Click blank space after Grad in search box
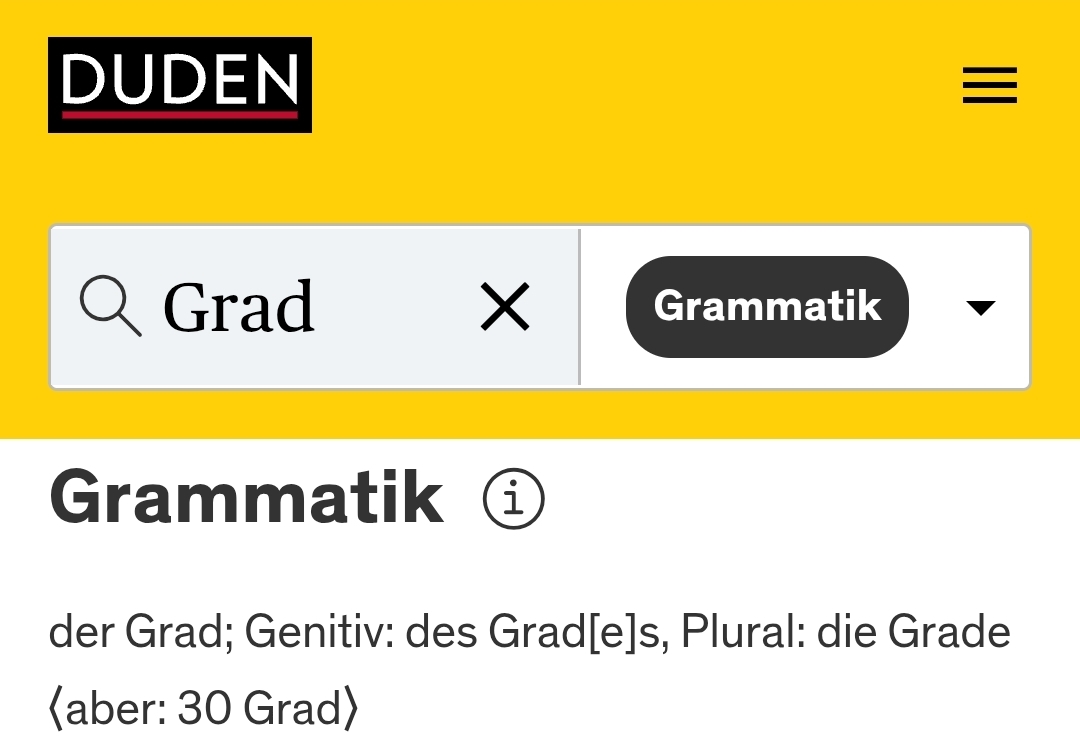The height and width of the screenshot is (751, 1080). [396, 307]
